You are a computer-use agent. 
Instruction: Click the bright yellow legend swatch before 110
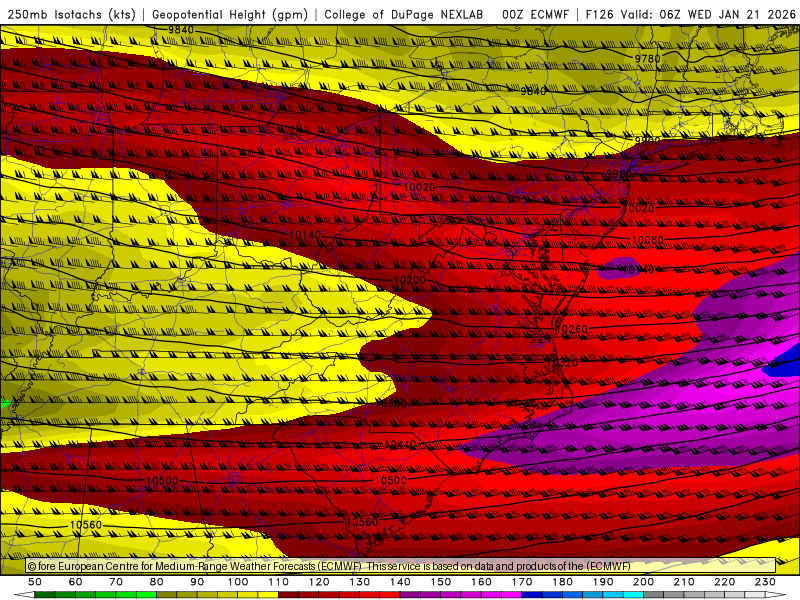(268, 594)
